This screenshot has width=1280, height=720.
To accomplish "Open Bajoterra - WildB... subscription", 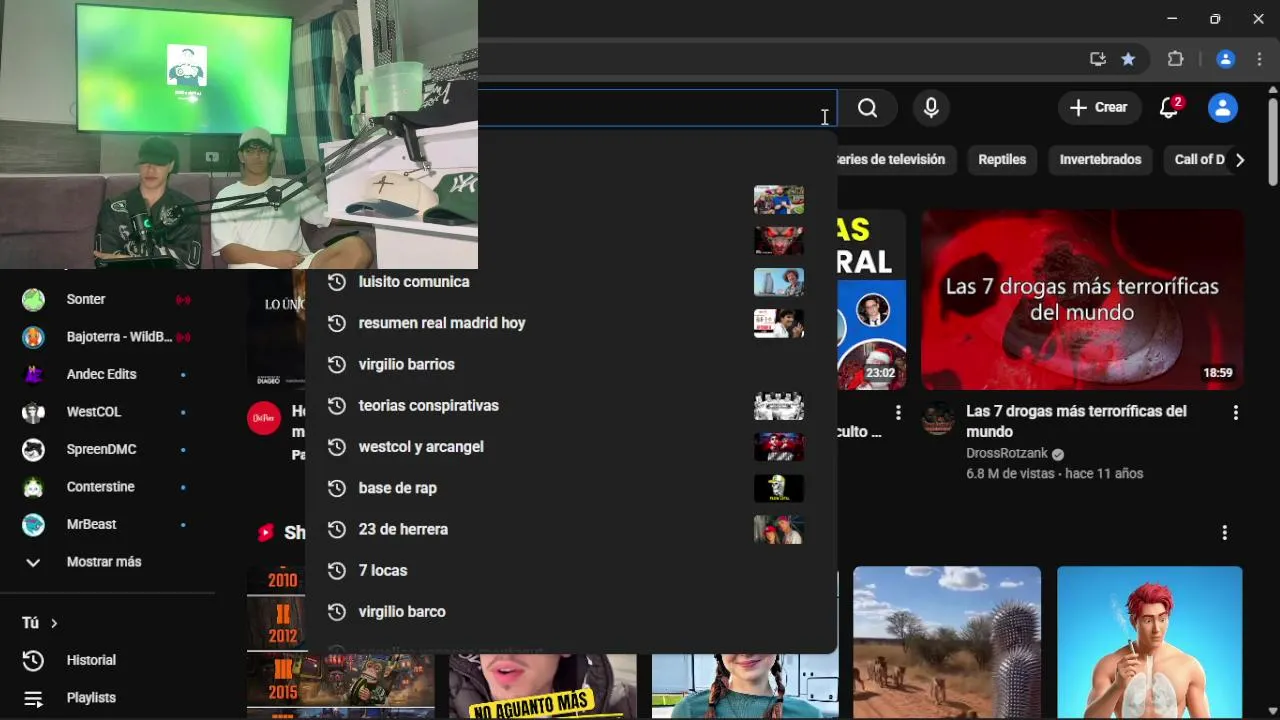I will click(x=107, y=337).
